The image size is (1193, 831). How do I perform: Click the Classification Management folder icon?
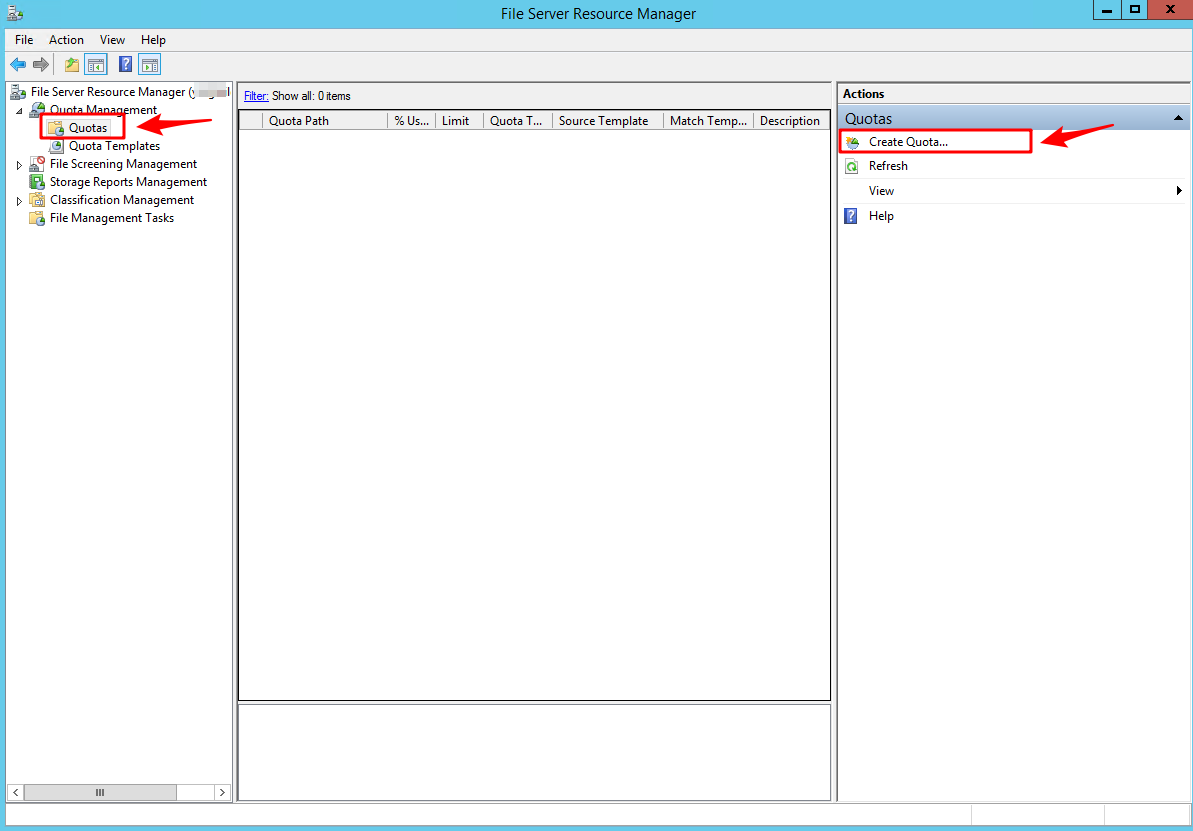[x=37, y=199]
